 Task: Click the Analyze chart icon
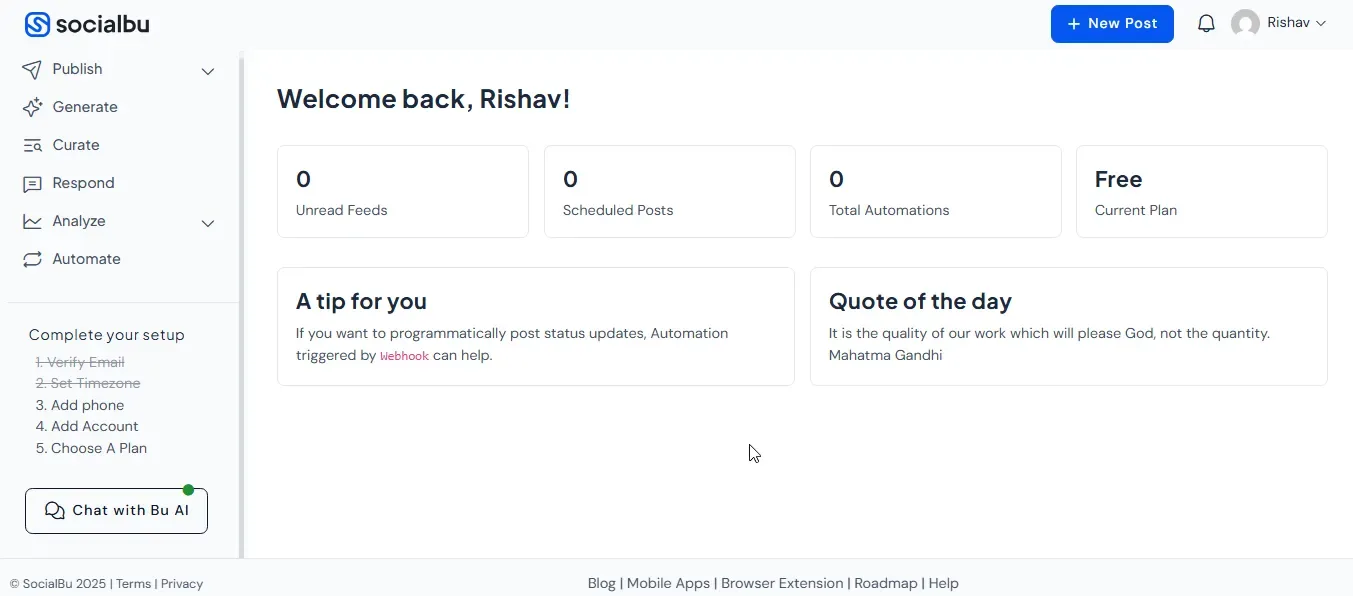pos(32,221)
